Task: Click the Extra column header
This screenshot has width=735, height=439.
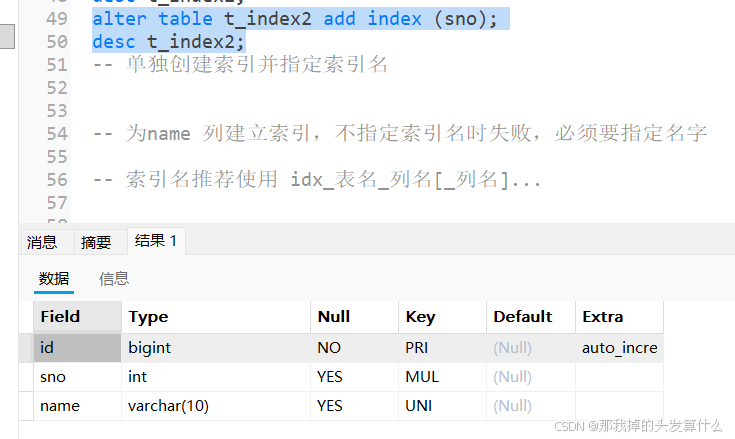Action: tap(619, 317)
